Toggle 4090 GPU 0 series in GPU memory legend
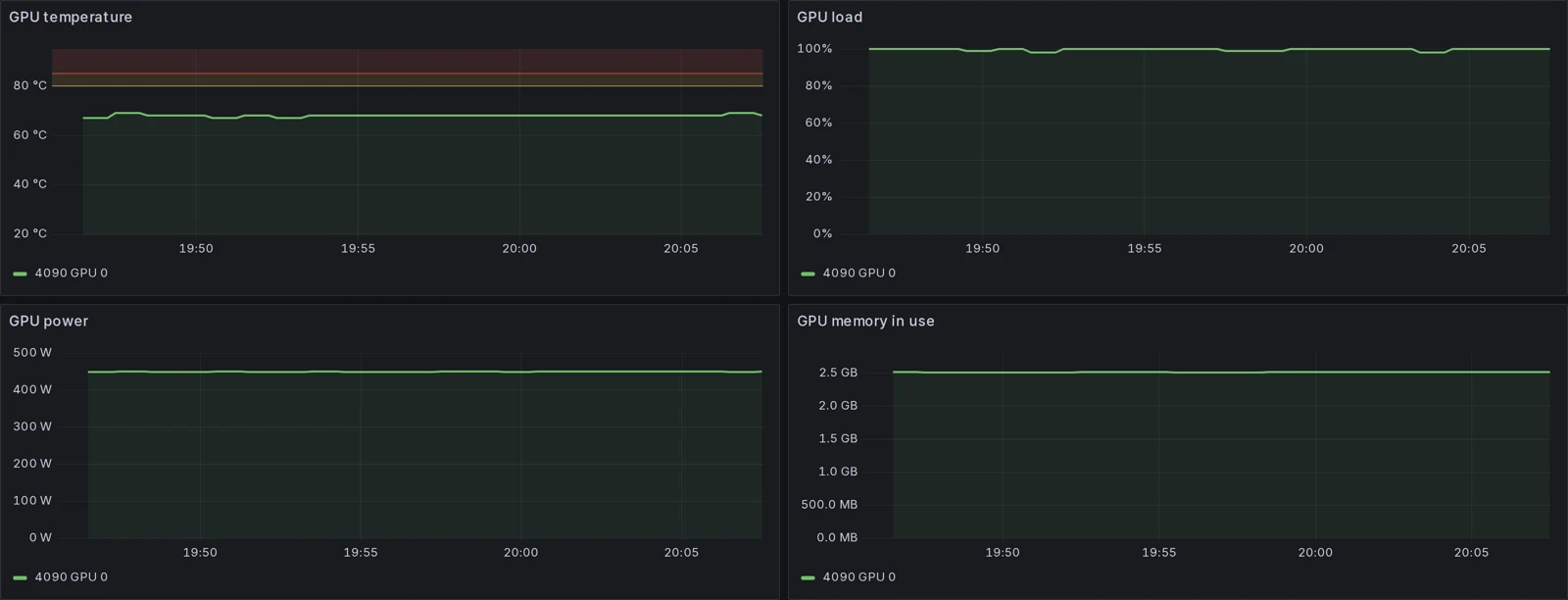This screenshot has height=600, width=1568. [858, 577]
